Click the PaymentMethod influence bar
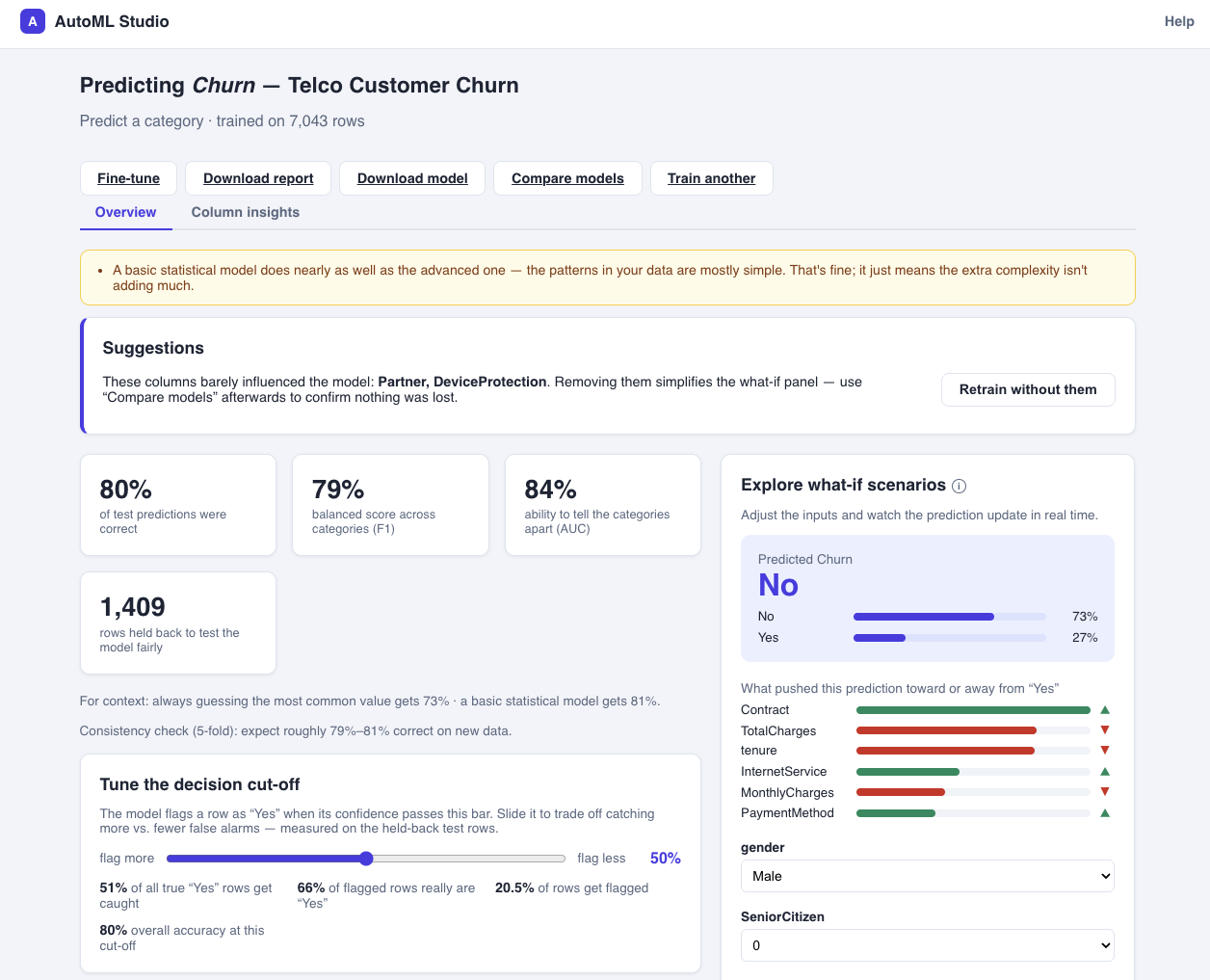Viewport: 1210px width, 980px height. [x=973, y=813]
